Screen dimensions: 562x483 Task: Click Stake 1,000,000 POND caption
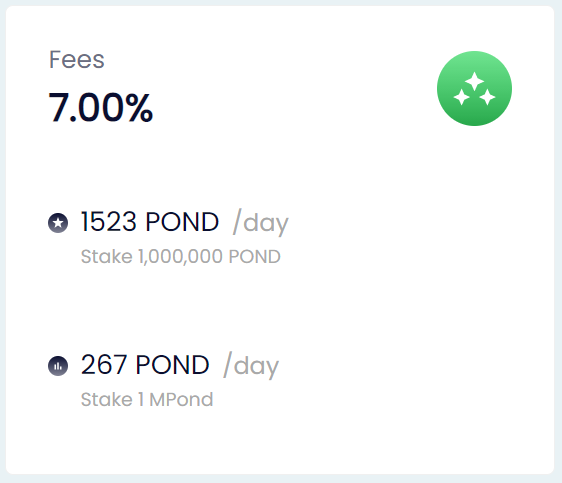click(181, 257)
